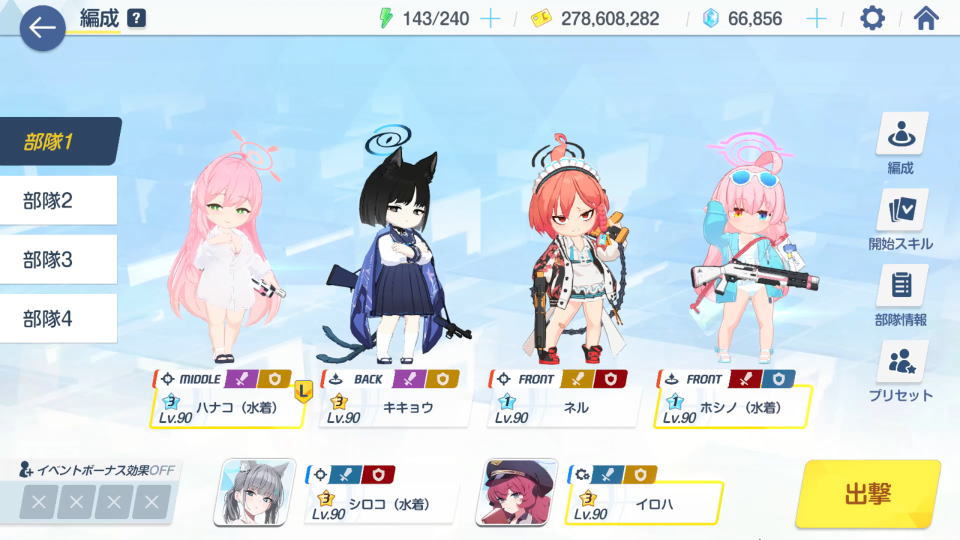The width and height of the screenshot is (960, 540).
Task: Toggle イベントボーナス効果 OFF switch
Action: click(x=98, y=470)
